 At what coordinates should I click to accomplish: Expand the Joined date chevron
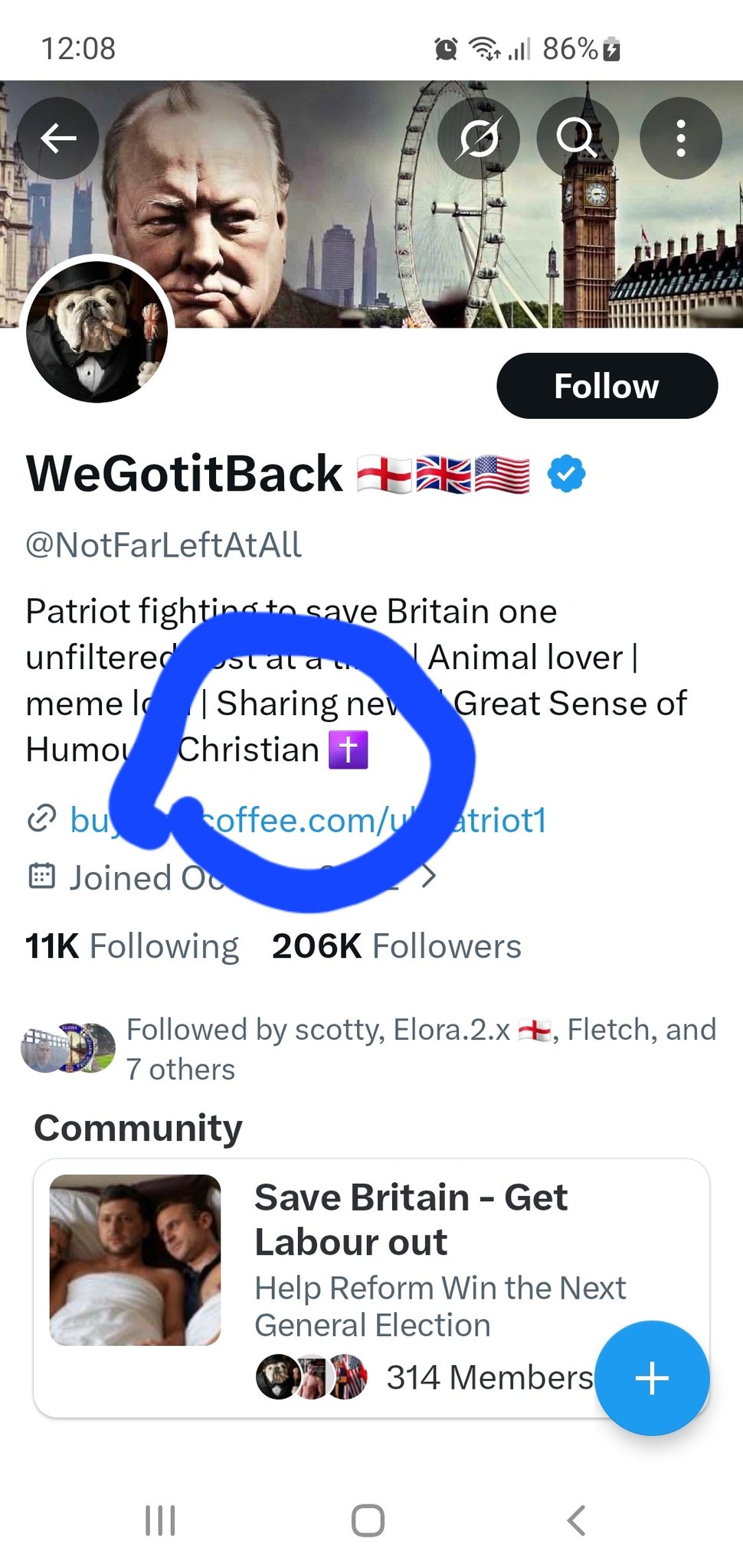tap(430, 876)
